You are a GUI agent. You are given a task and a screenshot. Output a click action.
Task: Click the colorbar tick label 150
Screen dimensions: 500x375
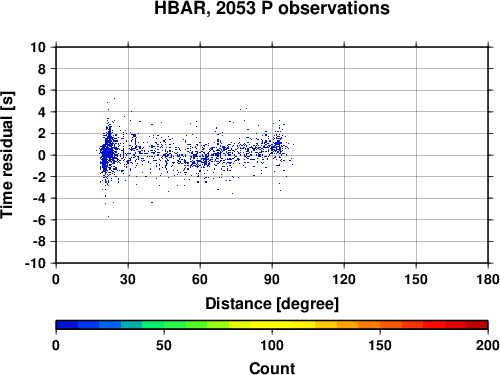(380, 345)
